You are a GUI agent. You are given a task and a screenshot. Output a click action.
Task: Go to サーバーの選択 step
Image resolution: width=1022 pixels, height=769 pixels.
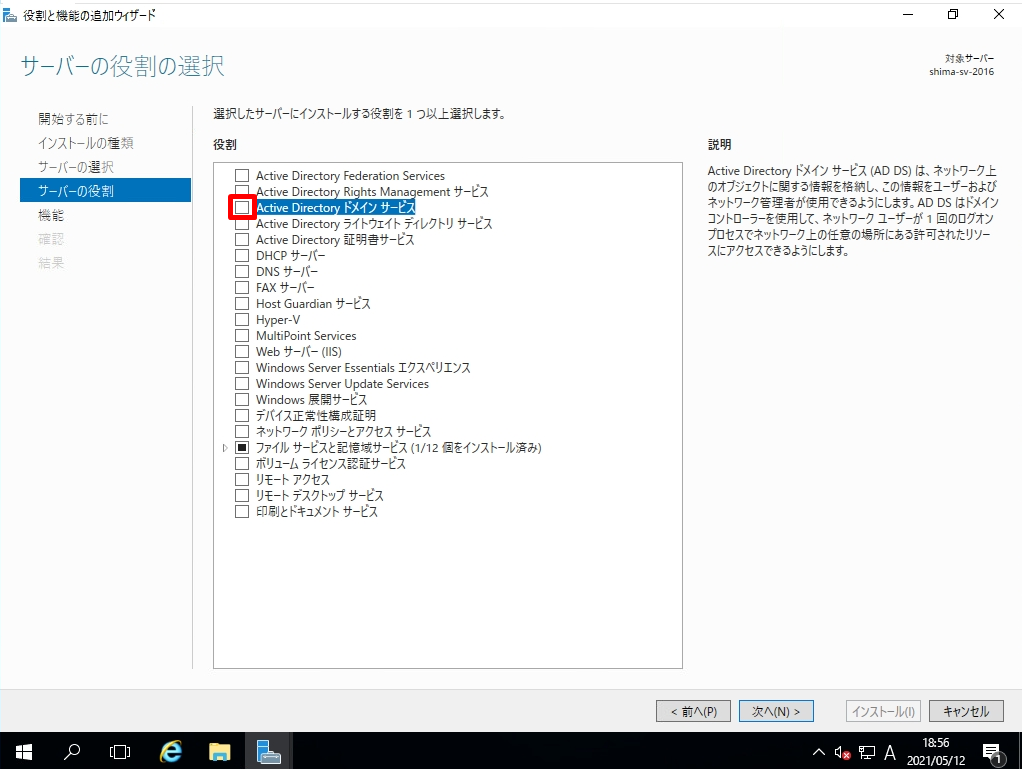[76, 167]
